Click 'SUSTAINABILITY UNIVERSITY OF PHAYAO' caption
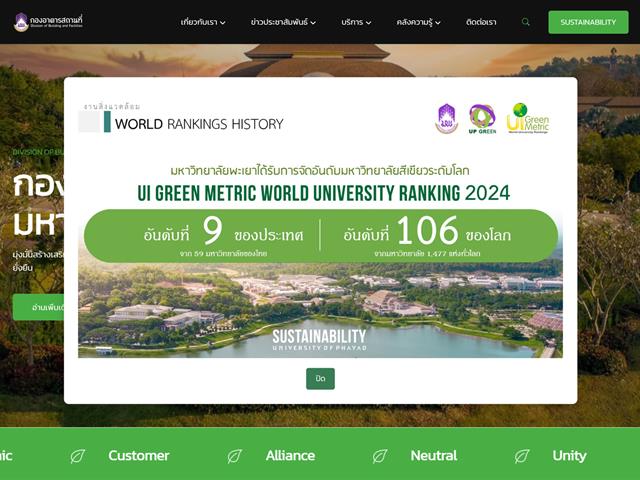The height and width of the screenshot is (480, 640). (320, 340)
